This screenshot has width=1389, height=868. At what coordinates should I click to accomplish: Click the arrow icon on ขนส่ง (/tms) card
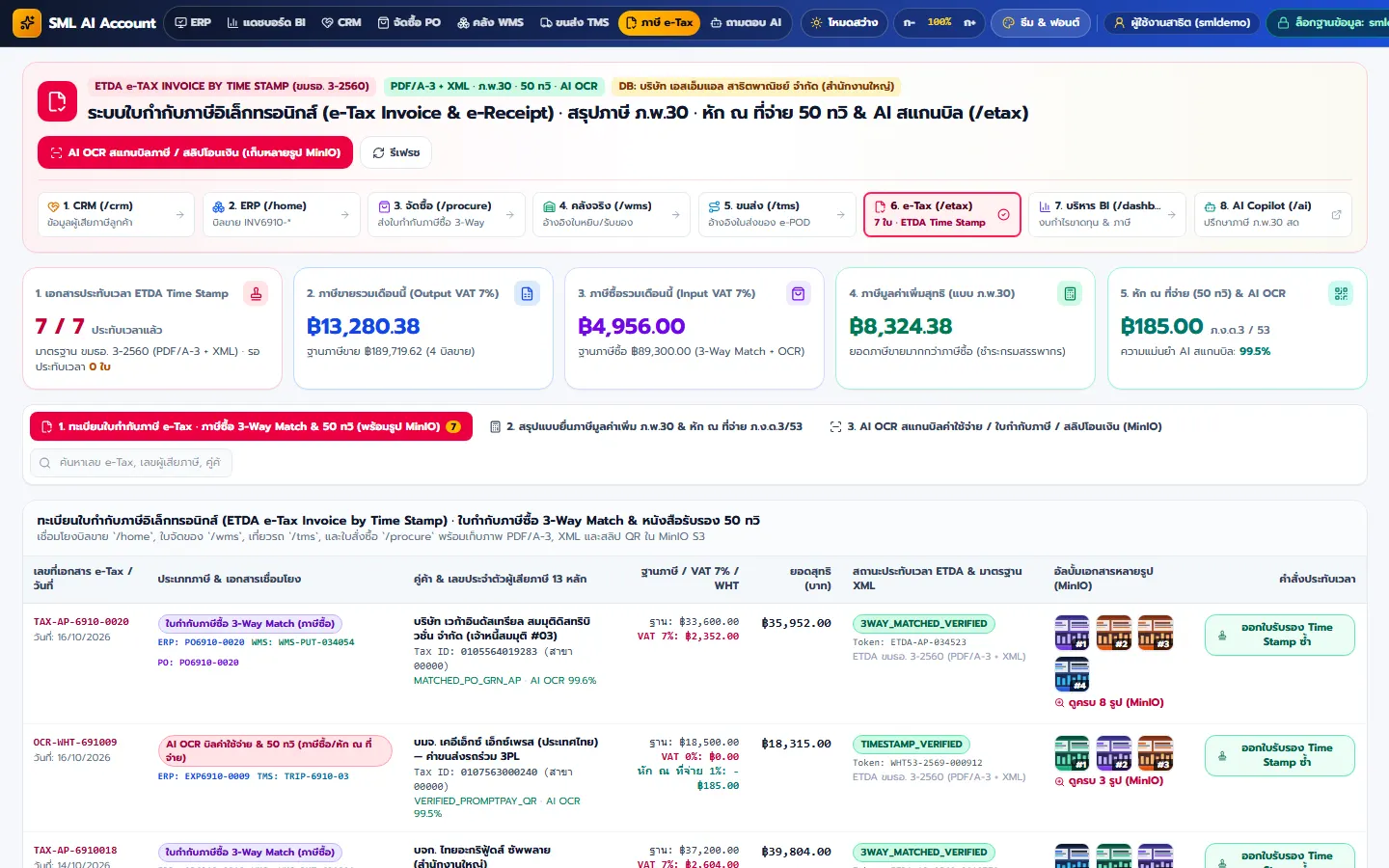click(840, 215)
